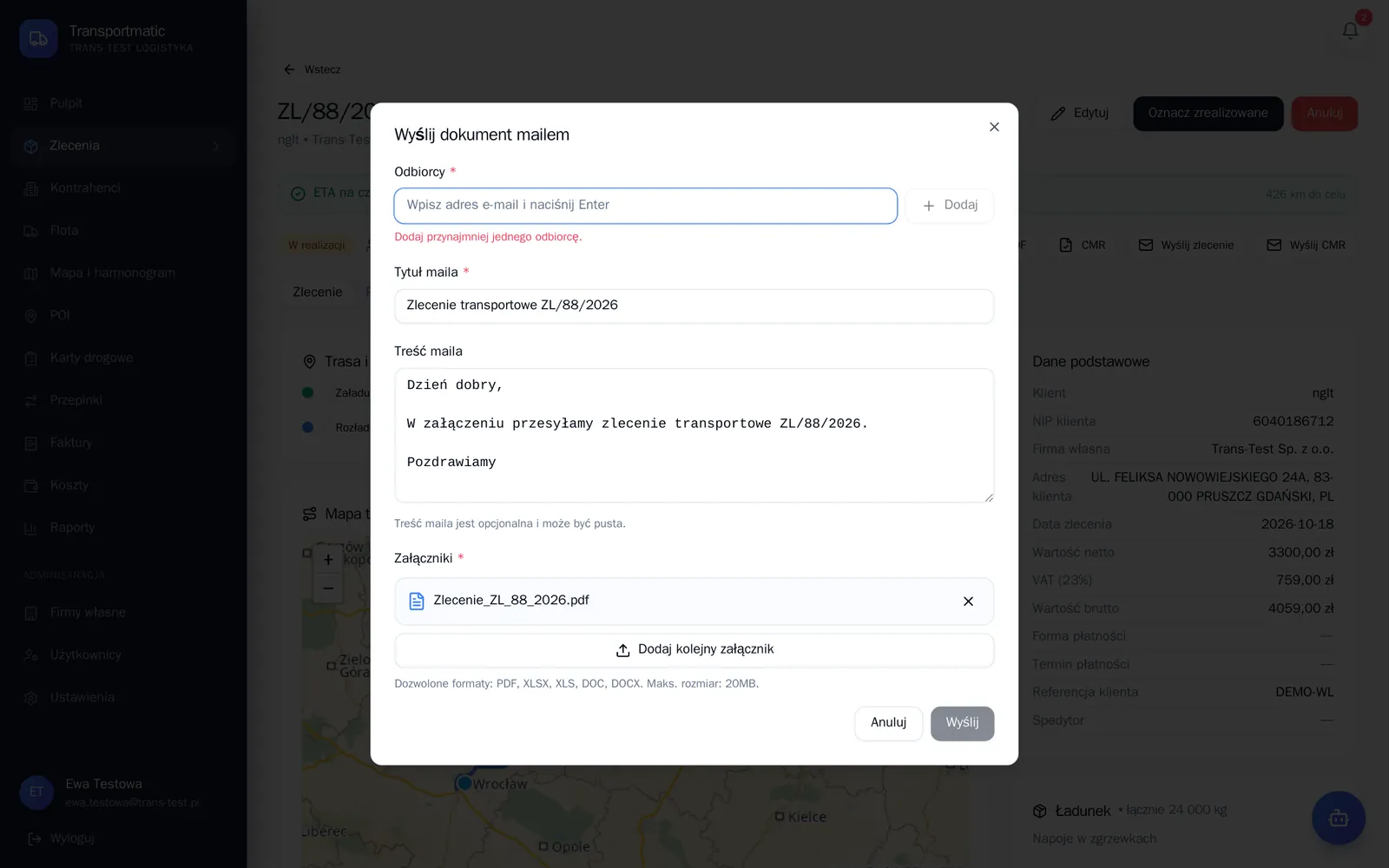Screen dimensions: 1389x868
Task: Open notifications bell icon
Action: [1350, 30]
